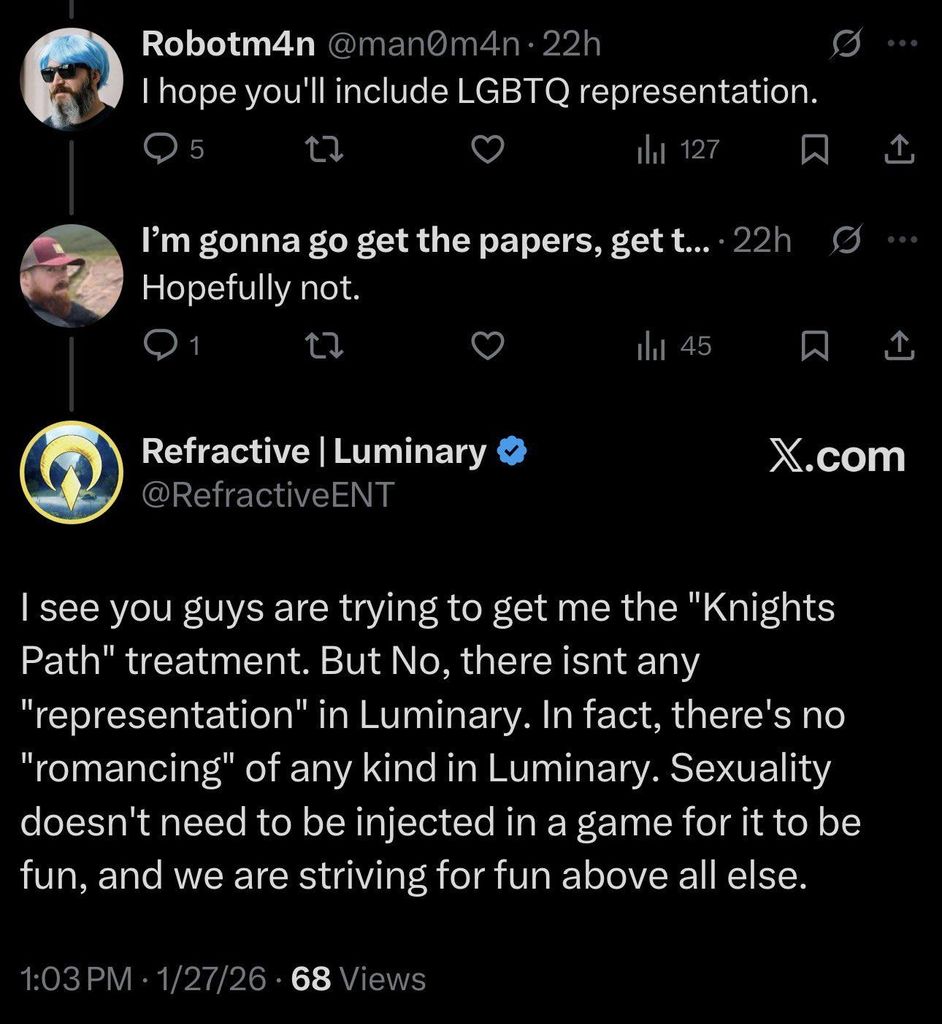Open Refractive Luminary's avatar logo
This screenshot has width=942, height=1024.
72,471
